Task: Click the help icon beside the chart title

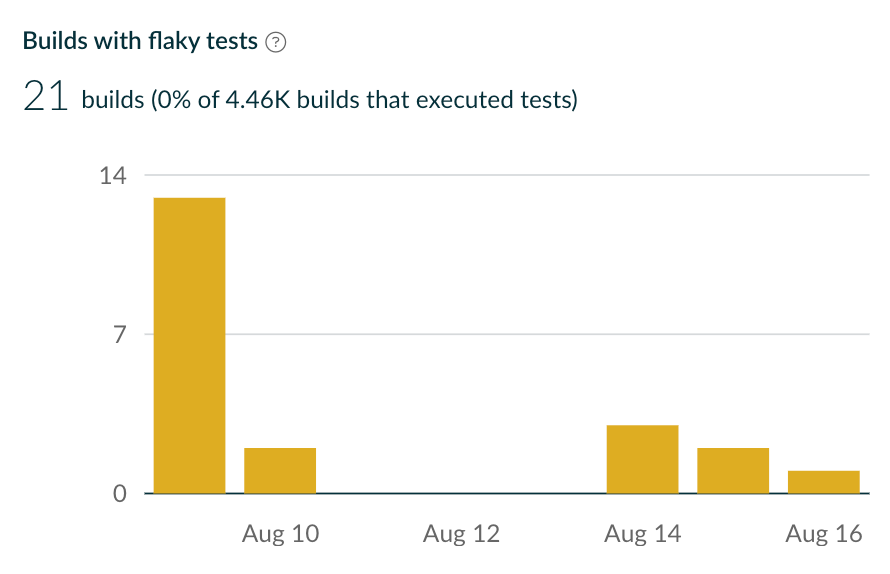Action: 277,42
